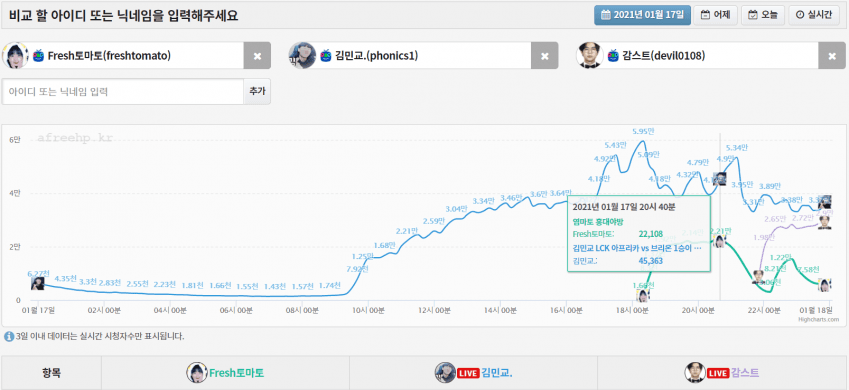Click the info icon beside the 3일 이내 notice
The image size is (849, 390).
(x=9, y=336)
